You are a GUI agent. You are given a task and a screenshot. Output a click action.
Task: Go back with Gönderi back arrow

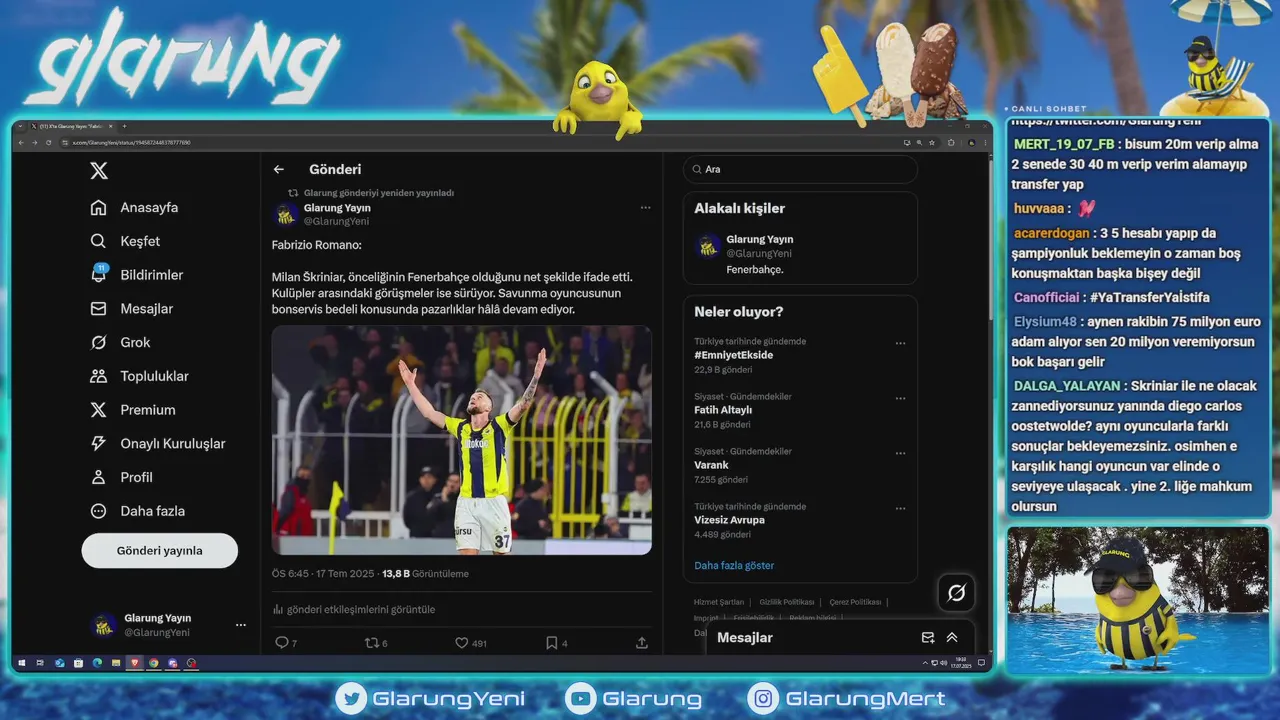(279, 170)
